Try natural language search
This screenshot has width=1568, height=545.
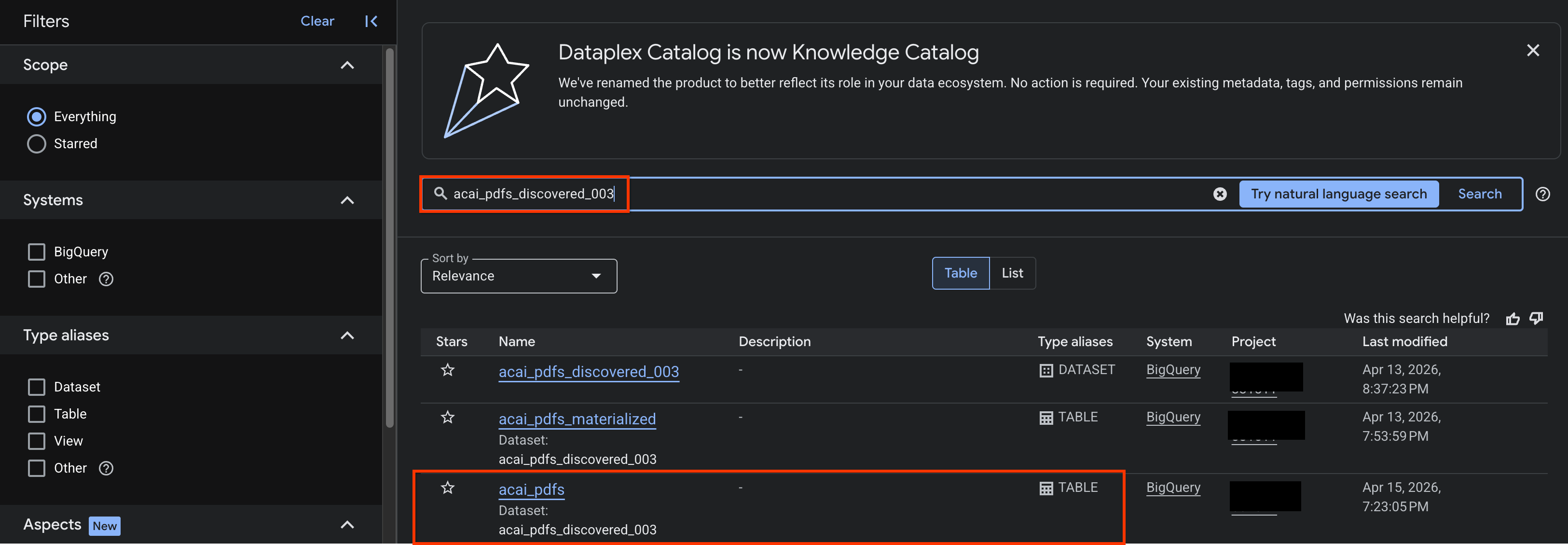pyautogui.click(x=1338, y=194)
